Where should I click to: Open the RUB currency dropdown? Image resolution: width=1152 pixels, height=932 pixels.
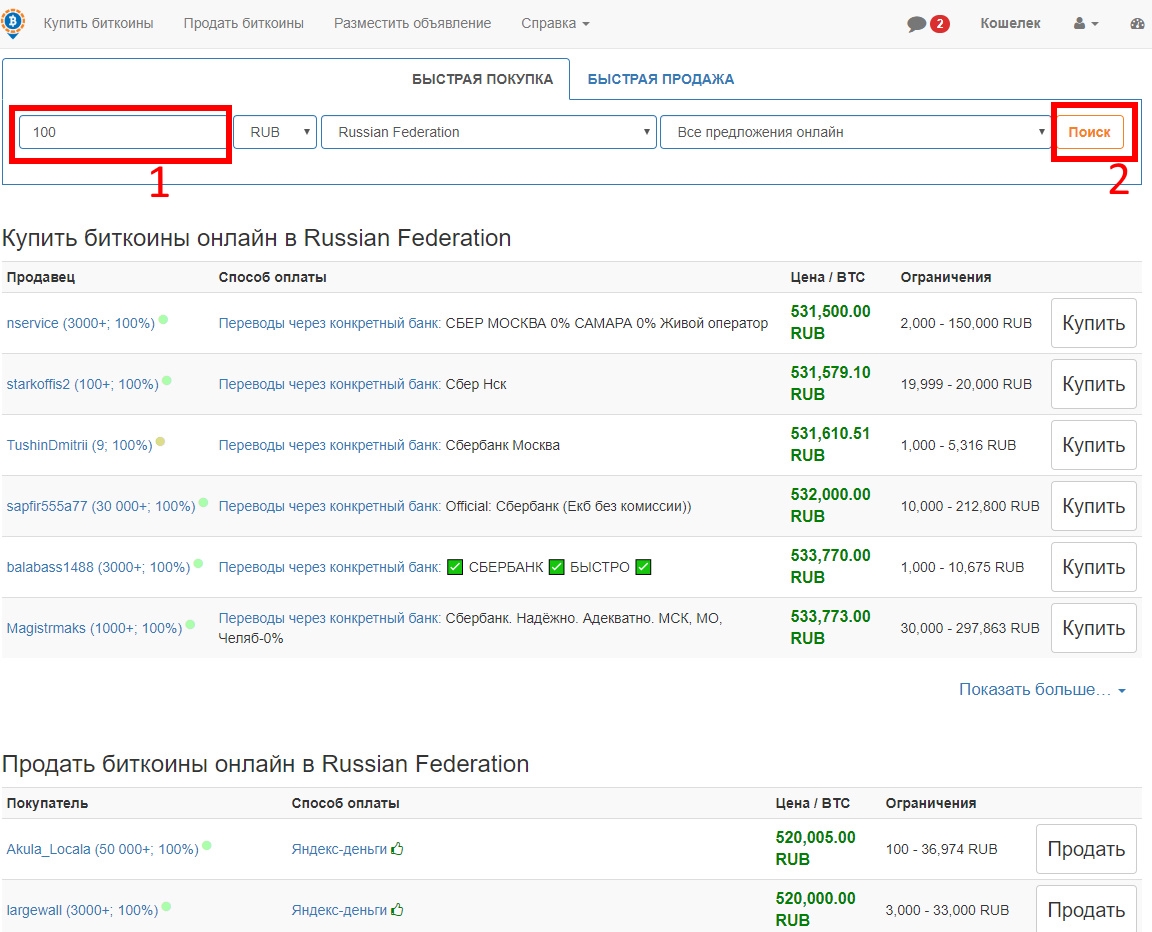275,132
